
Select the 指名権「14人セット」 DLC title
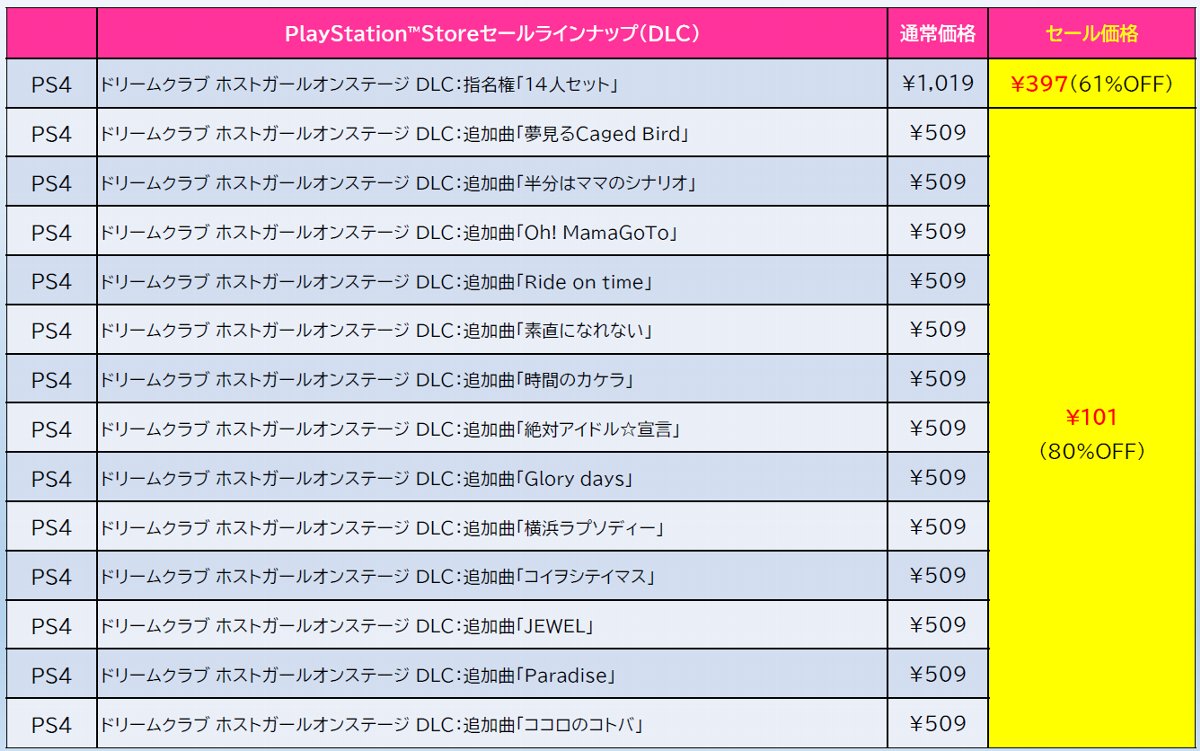point(357,85)
